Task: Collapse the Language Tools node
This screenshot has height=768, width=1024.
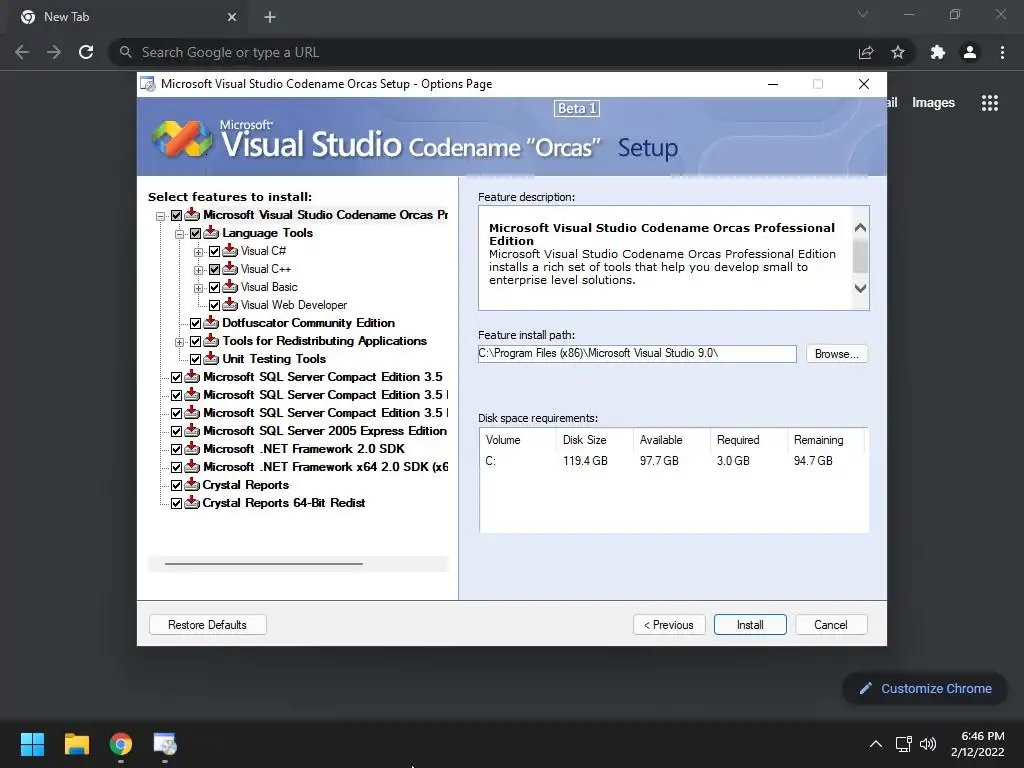Action: 179,234
